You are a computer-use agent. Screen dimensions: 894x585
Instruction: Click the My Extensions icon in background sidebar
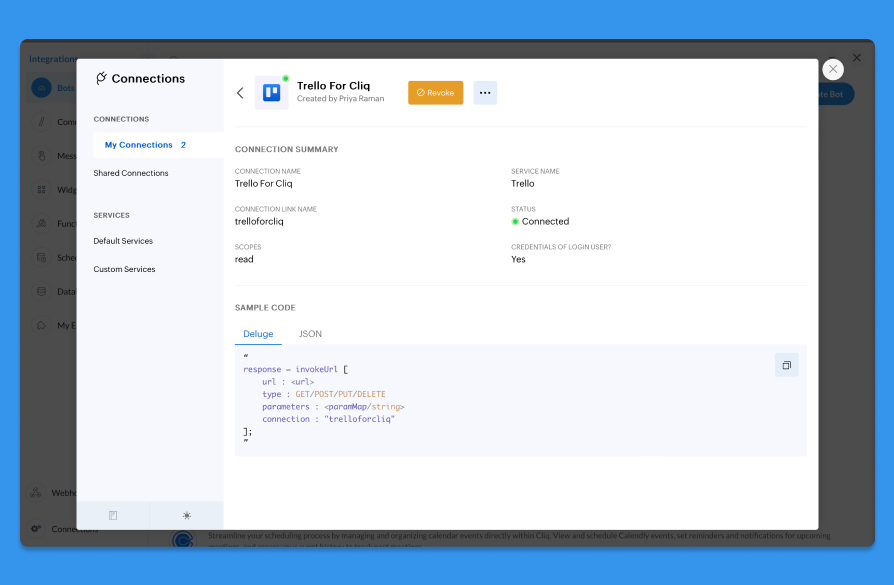[x=42, y=325]
